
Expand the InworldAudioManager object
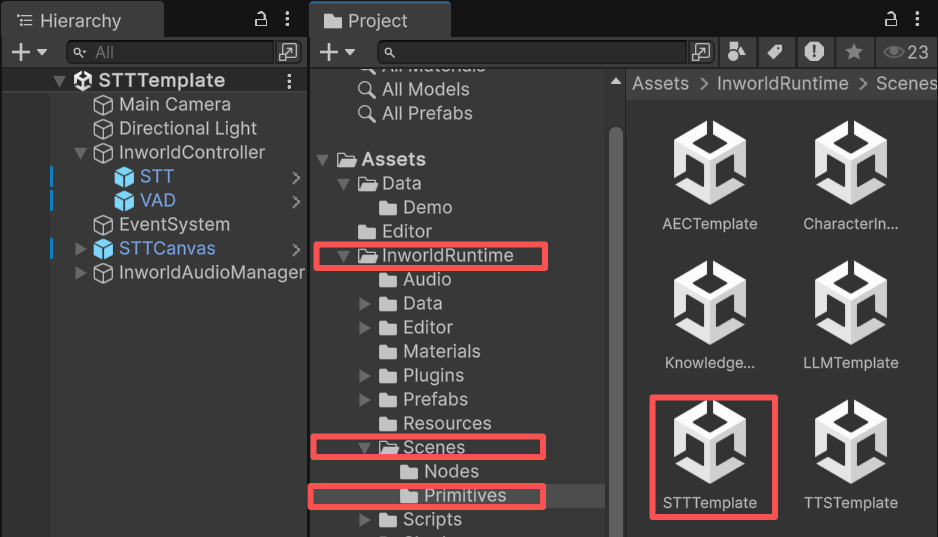[x=81, y=273]
